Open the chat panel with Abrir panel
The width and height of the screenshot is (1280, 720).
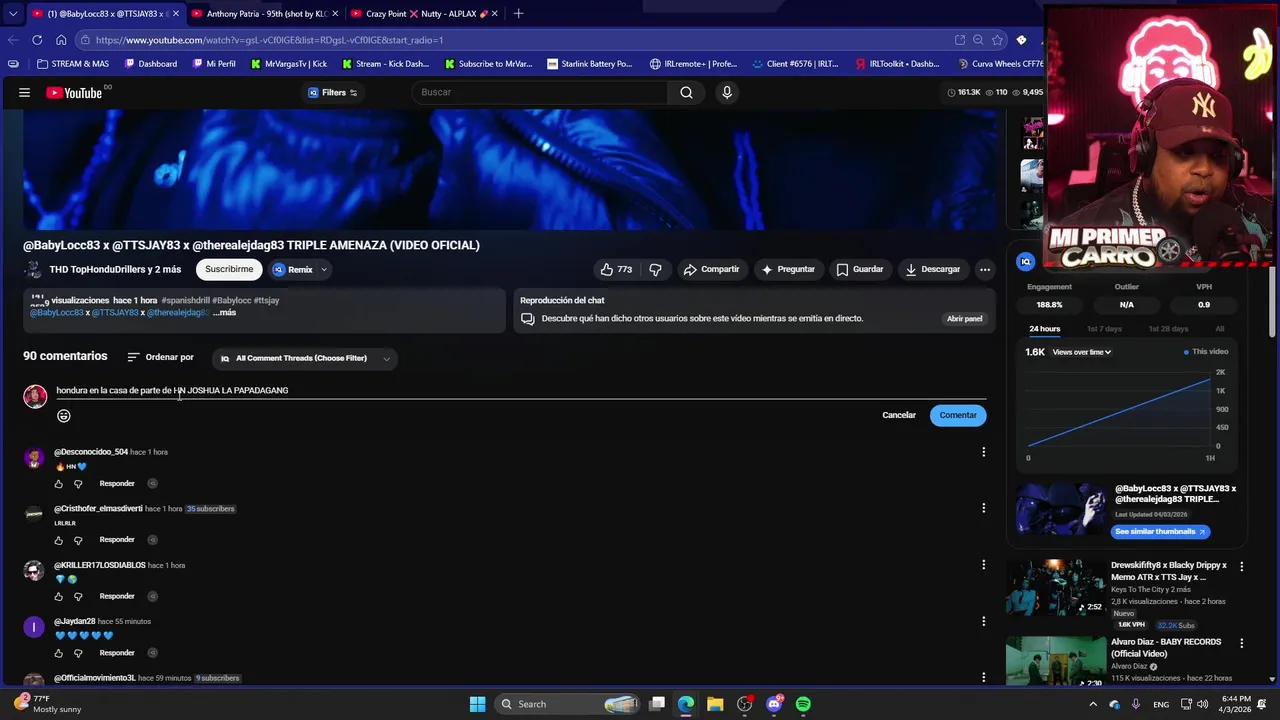tap(964, 318)
